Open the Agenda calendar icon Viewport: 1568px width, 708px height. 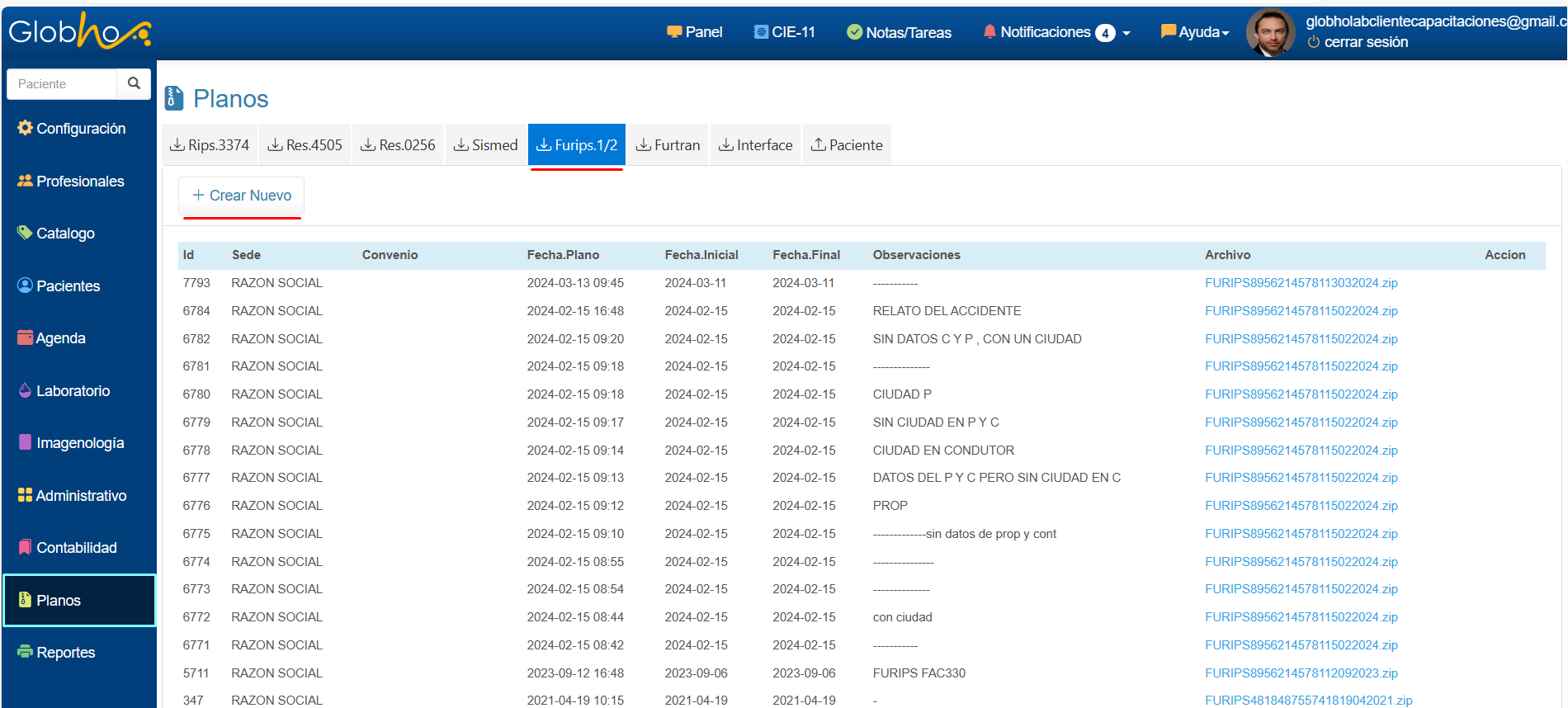point(25,337)
